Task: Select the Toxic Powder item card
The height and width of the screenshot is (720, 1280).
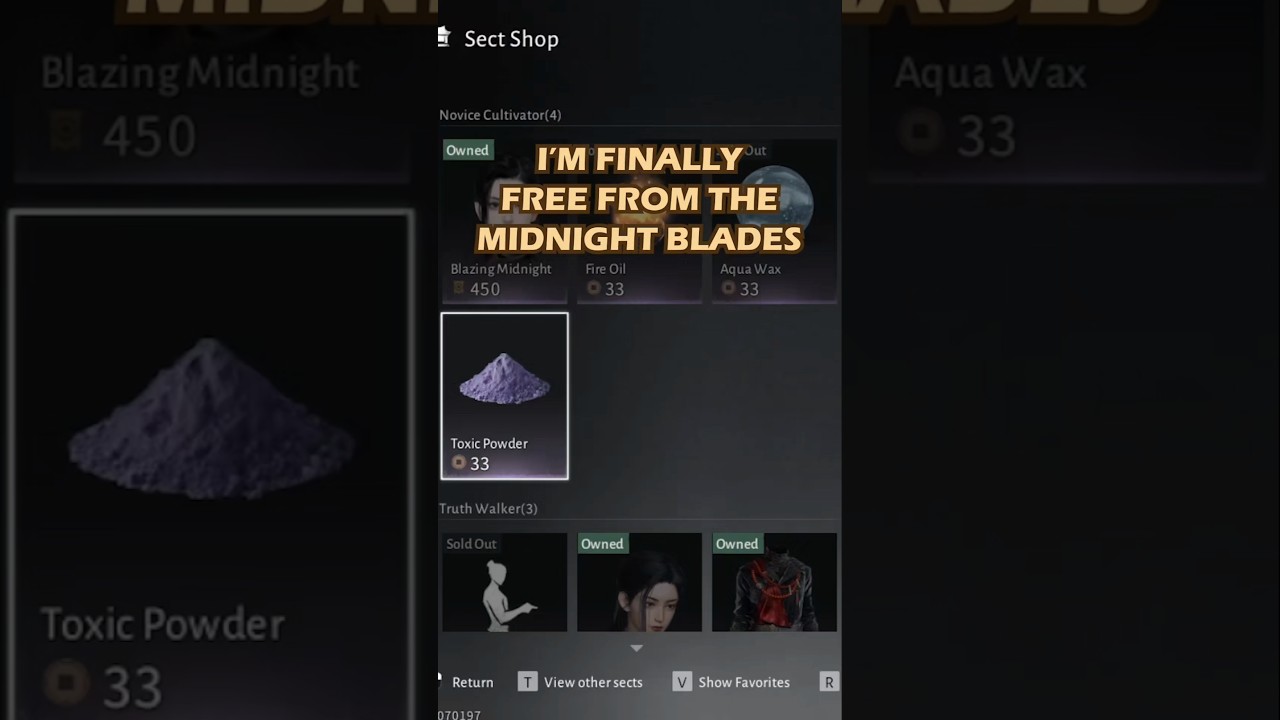Action: point(504,396)
